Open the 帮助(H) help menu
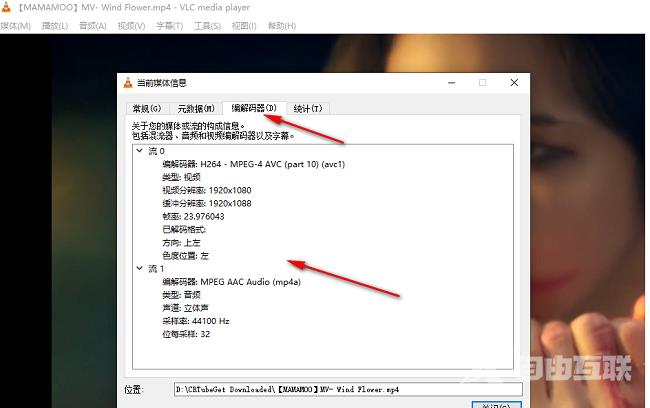Viewport: 650px width, 408px height. coord(283,25)
